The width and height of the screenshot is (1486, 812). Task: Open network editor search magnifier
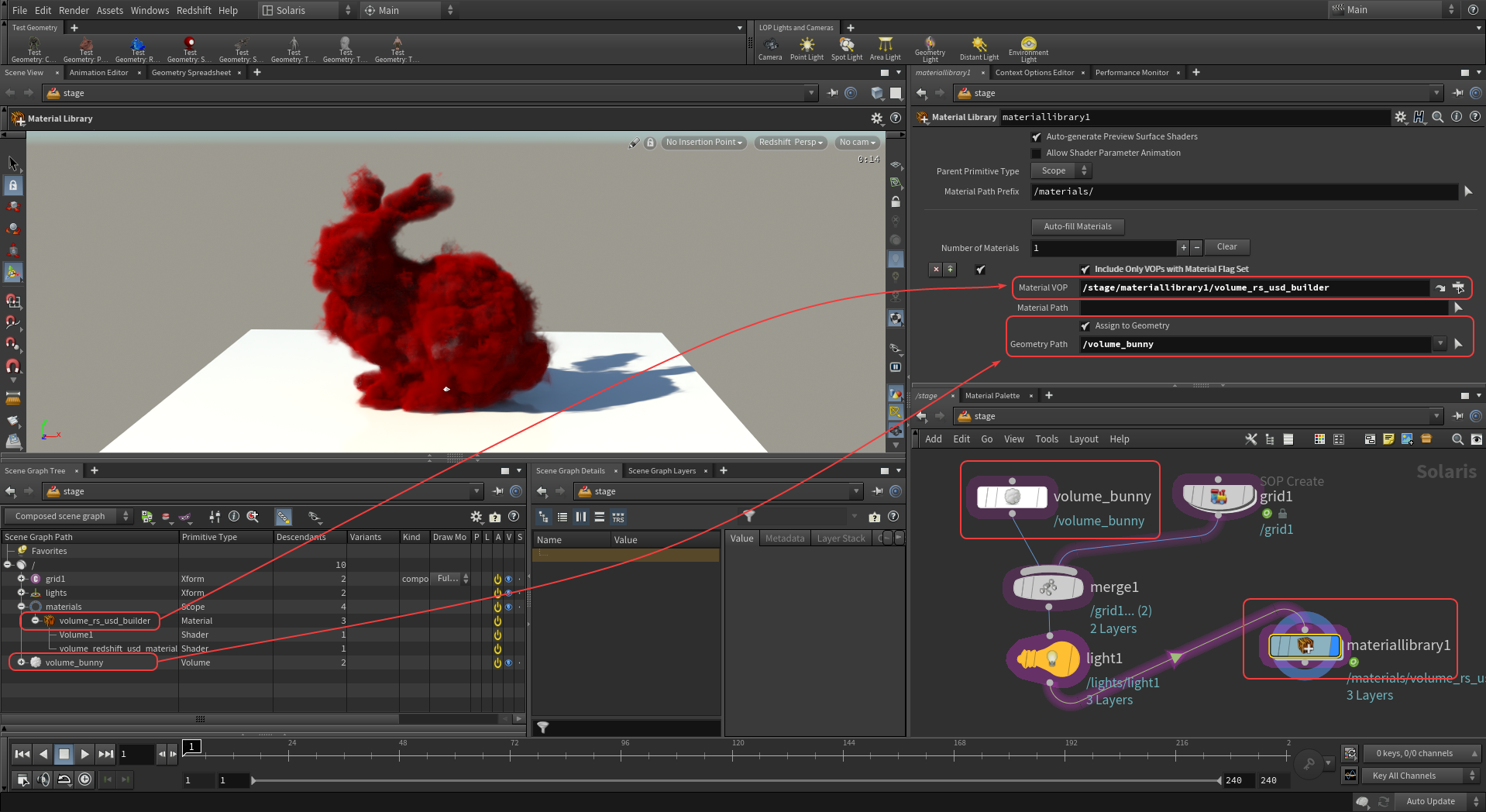click(x=1457, y=439)
